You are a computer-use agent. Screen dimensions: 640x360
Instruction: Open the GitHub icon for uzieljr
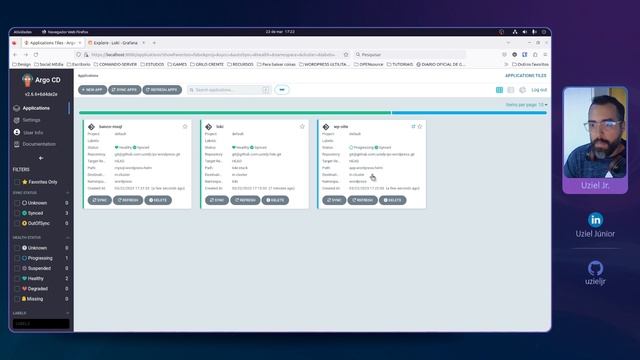(595, 269)
